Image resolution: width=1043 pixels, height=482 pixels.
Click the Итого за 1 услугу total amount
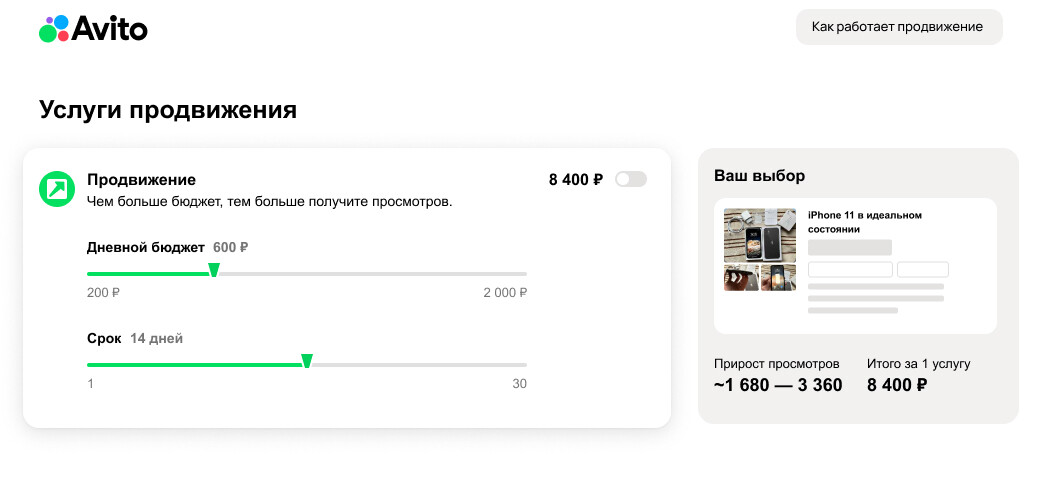tap(896, 385)
